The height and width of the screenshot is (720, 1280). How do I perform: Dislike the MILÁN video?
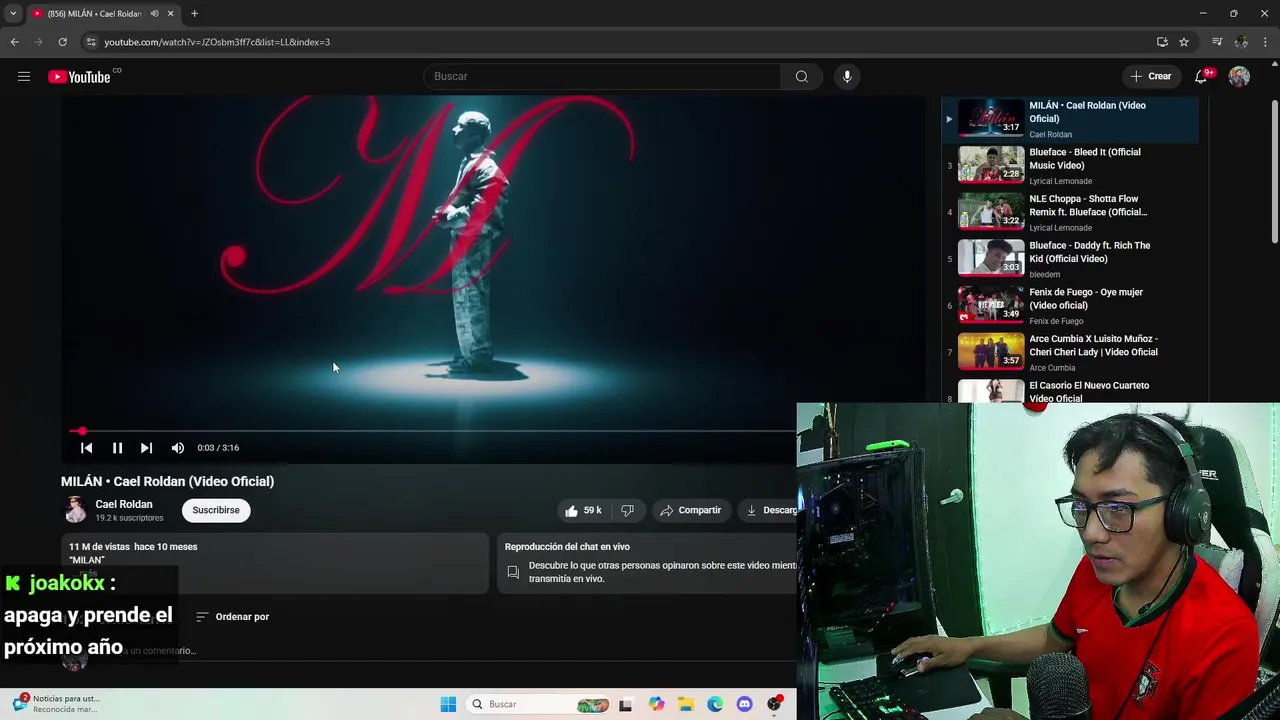(x=627, y=510)
